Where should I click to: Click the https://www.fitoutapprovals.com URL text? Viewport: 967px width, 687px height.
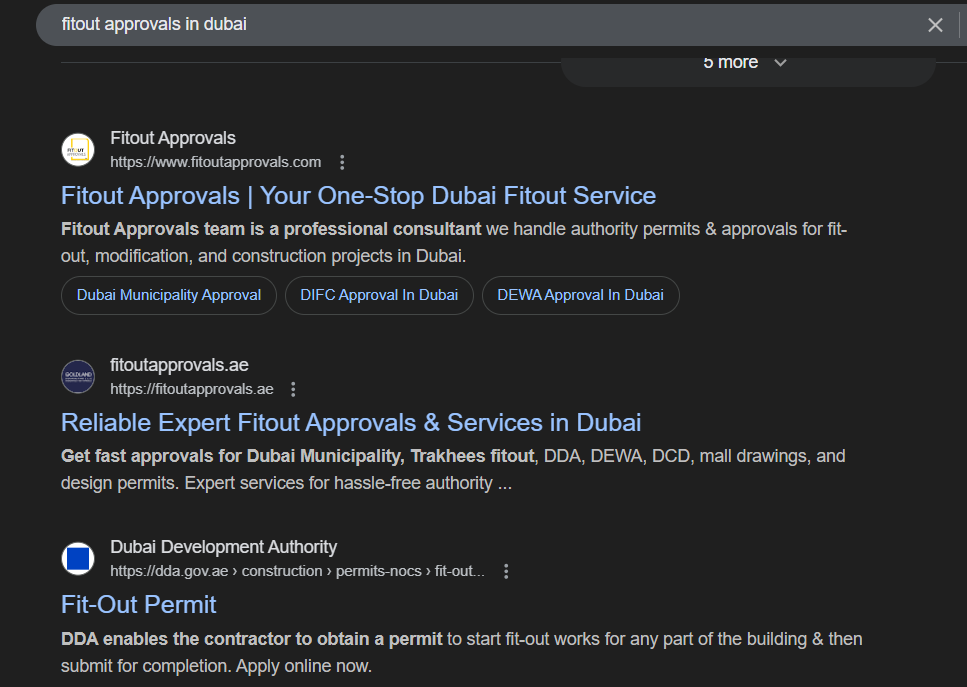click(215, 162)
